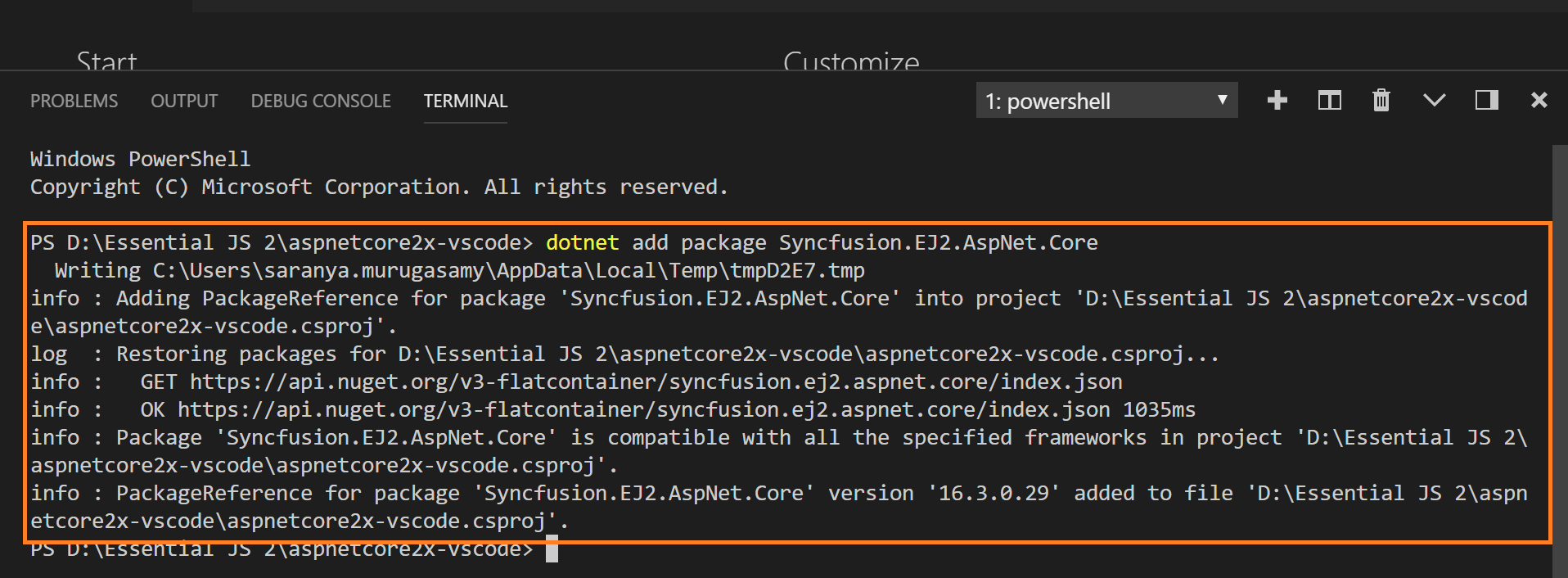
Task: Click the OK nuget index.json URL
Action: (644, 410)
